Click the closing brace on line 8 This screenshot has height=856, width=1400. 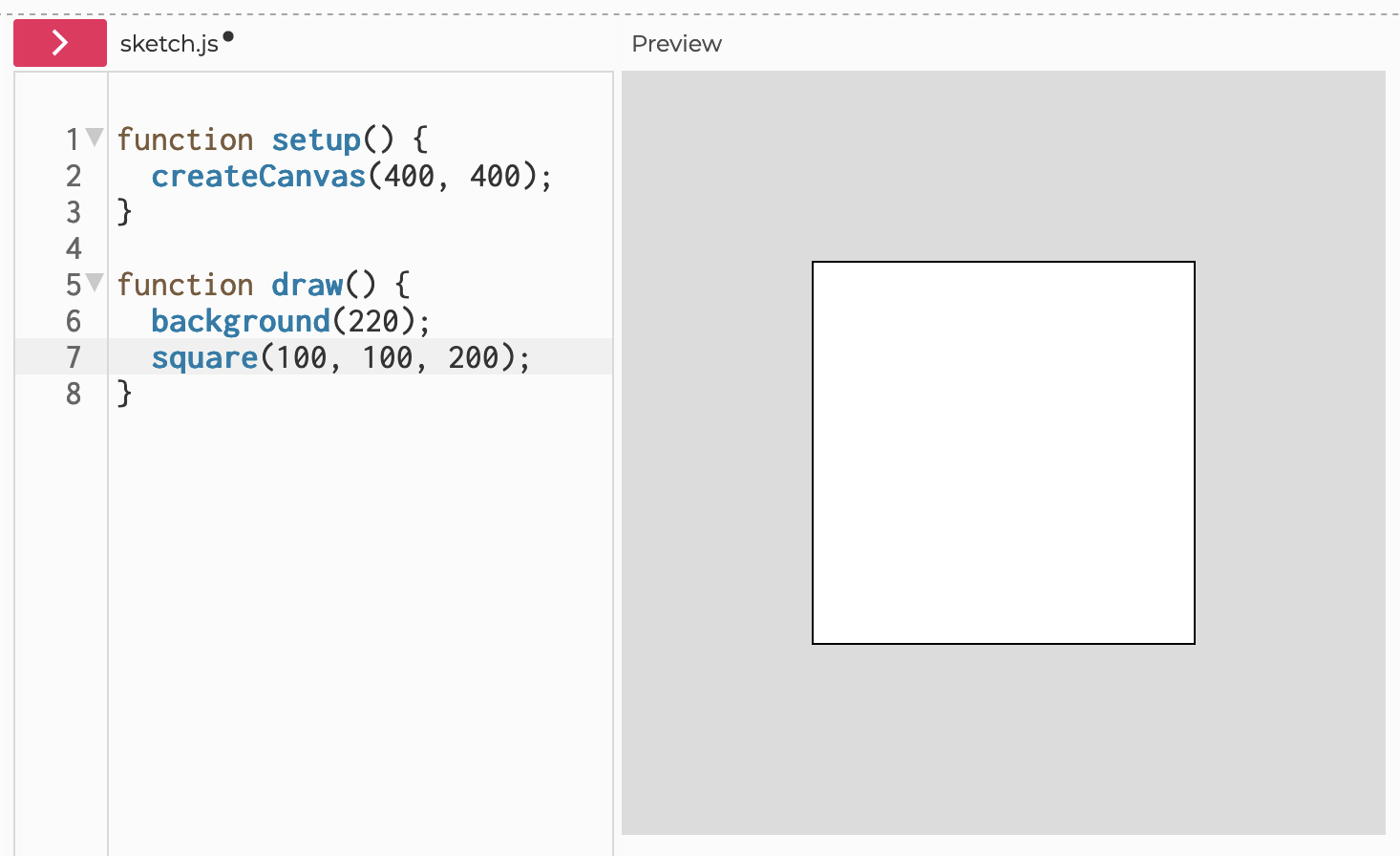124,394
